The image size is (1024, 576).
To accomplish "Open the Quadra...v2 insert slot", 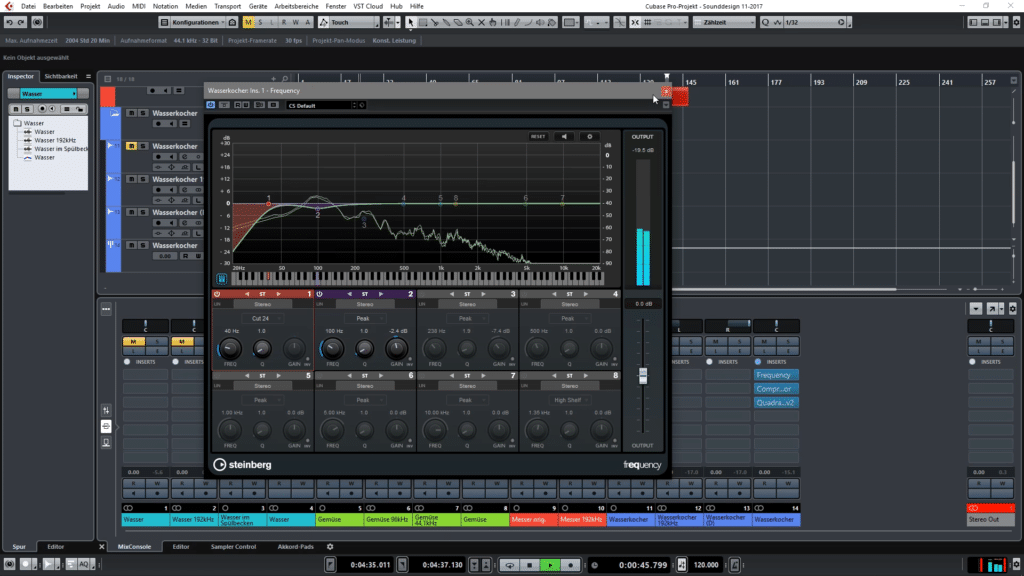I will click(x=776, y=403).
